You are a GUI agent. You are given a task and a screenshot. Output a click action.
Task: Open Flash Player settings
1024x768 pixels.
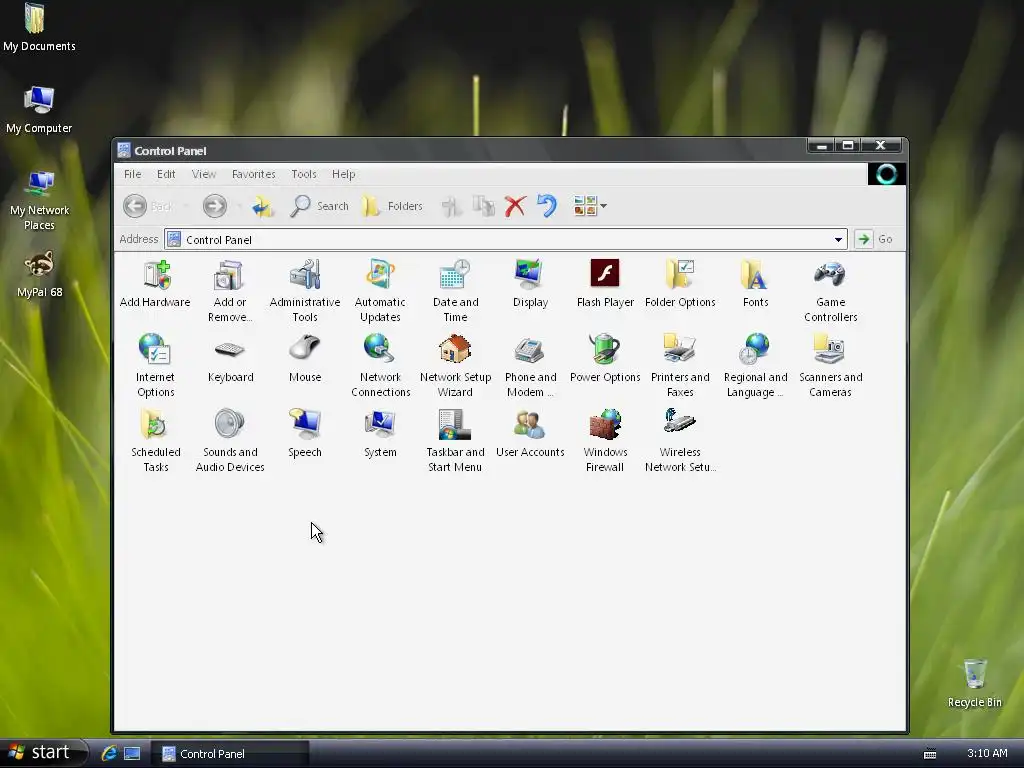point(605,283)
